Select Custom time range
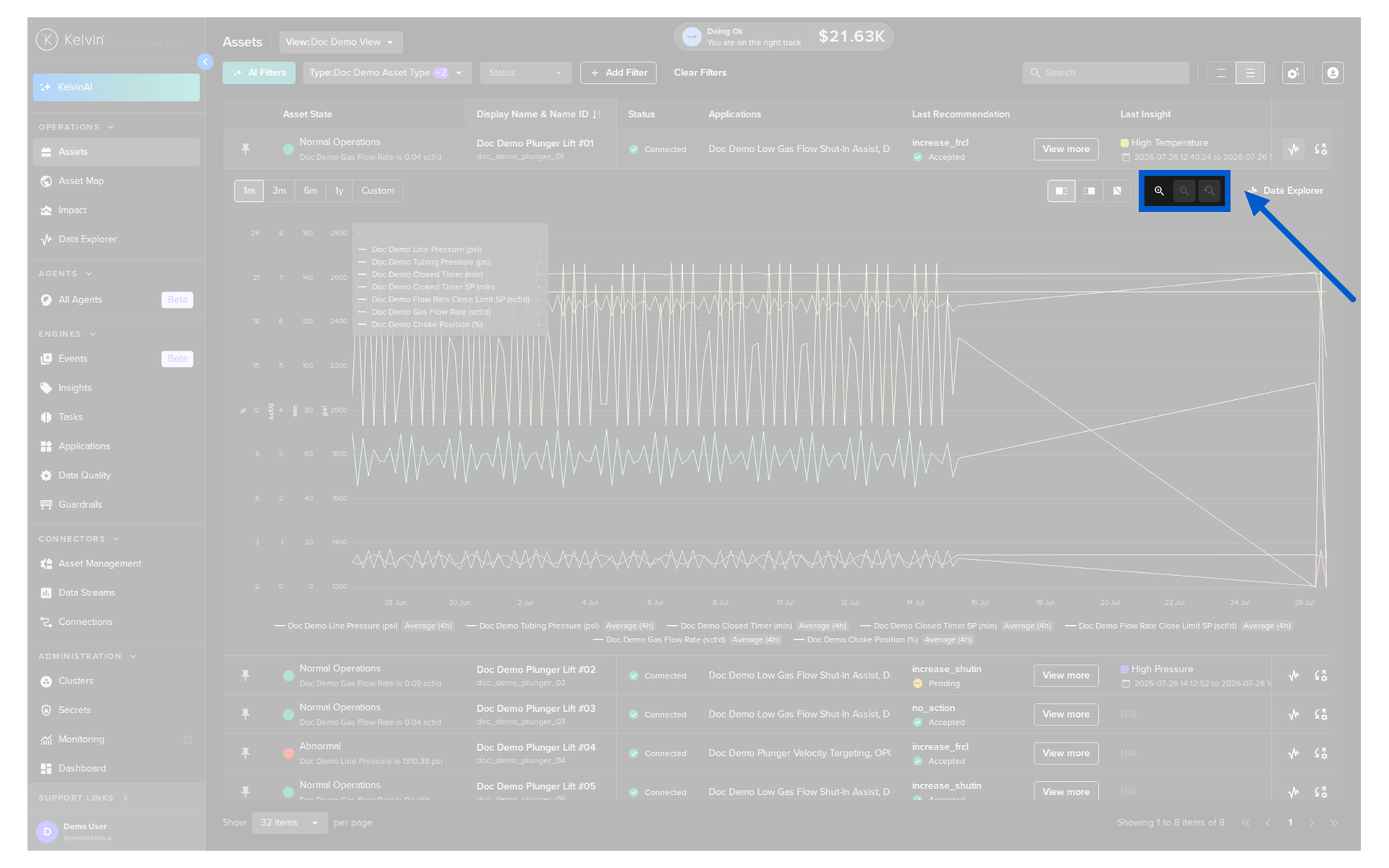The height and width of the screenshot is (868, 1389). pos(378,191)
